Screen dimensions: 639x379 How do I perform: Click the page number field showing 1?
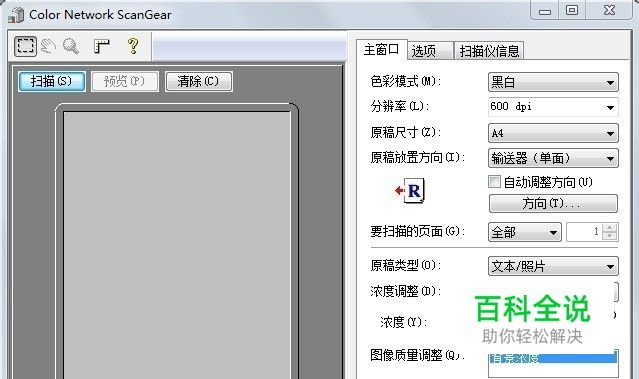[584, 232]
